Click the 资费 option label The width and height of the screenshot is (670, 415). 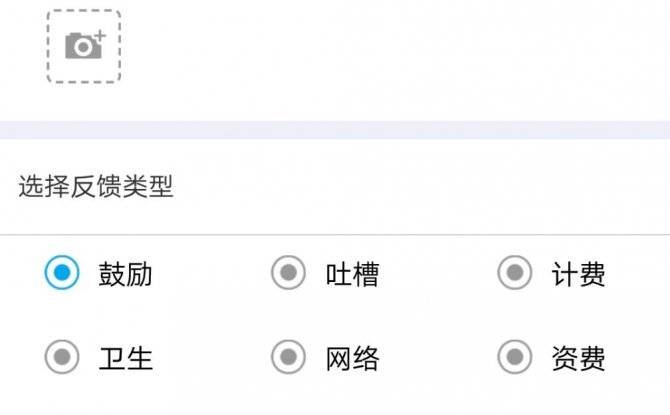click(x=578, y=358)
